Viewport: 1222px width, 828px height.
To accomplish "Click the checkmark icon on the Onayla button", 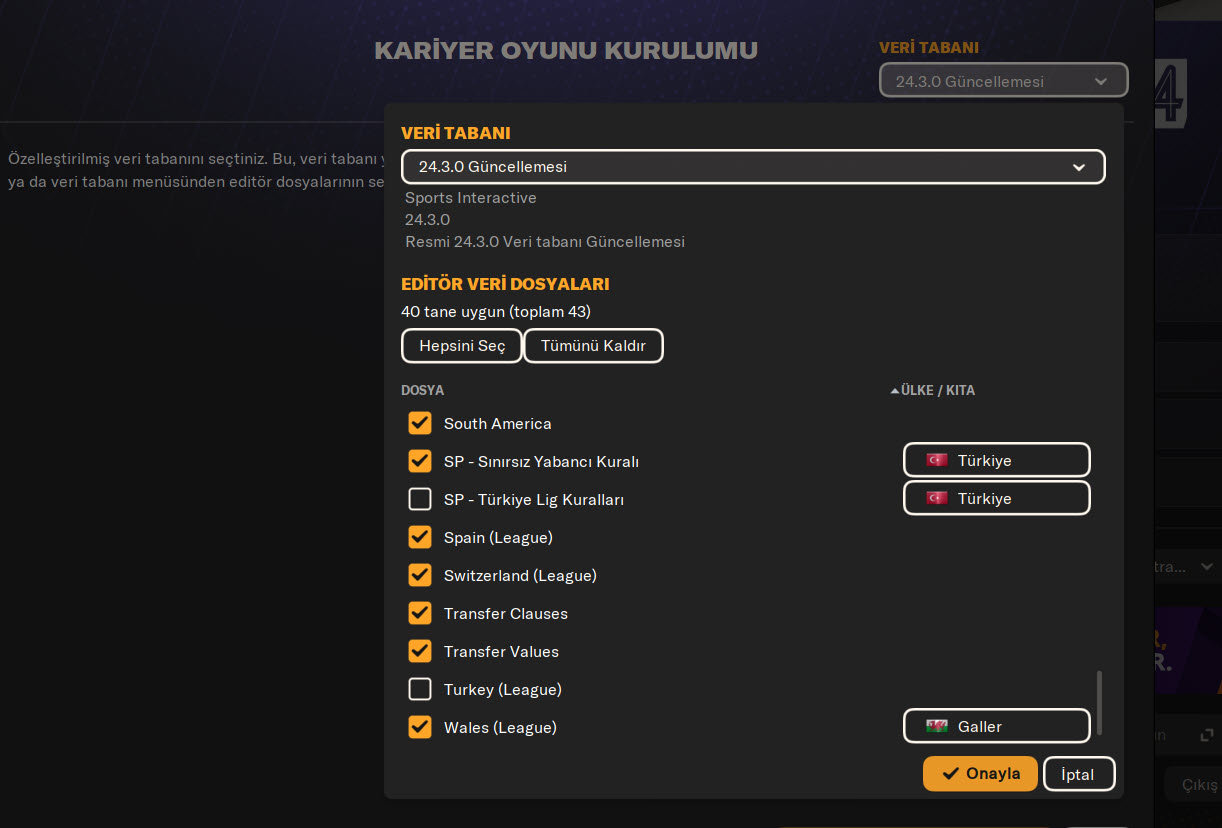I will 950,774.
